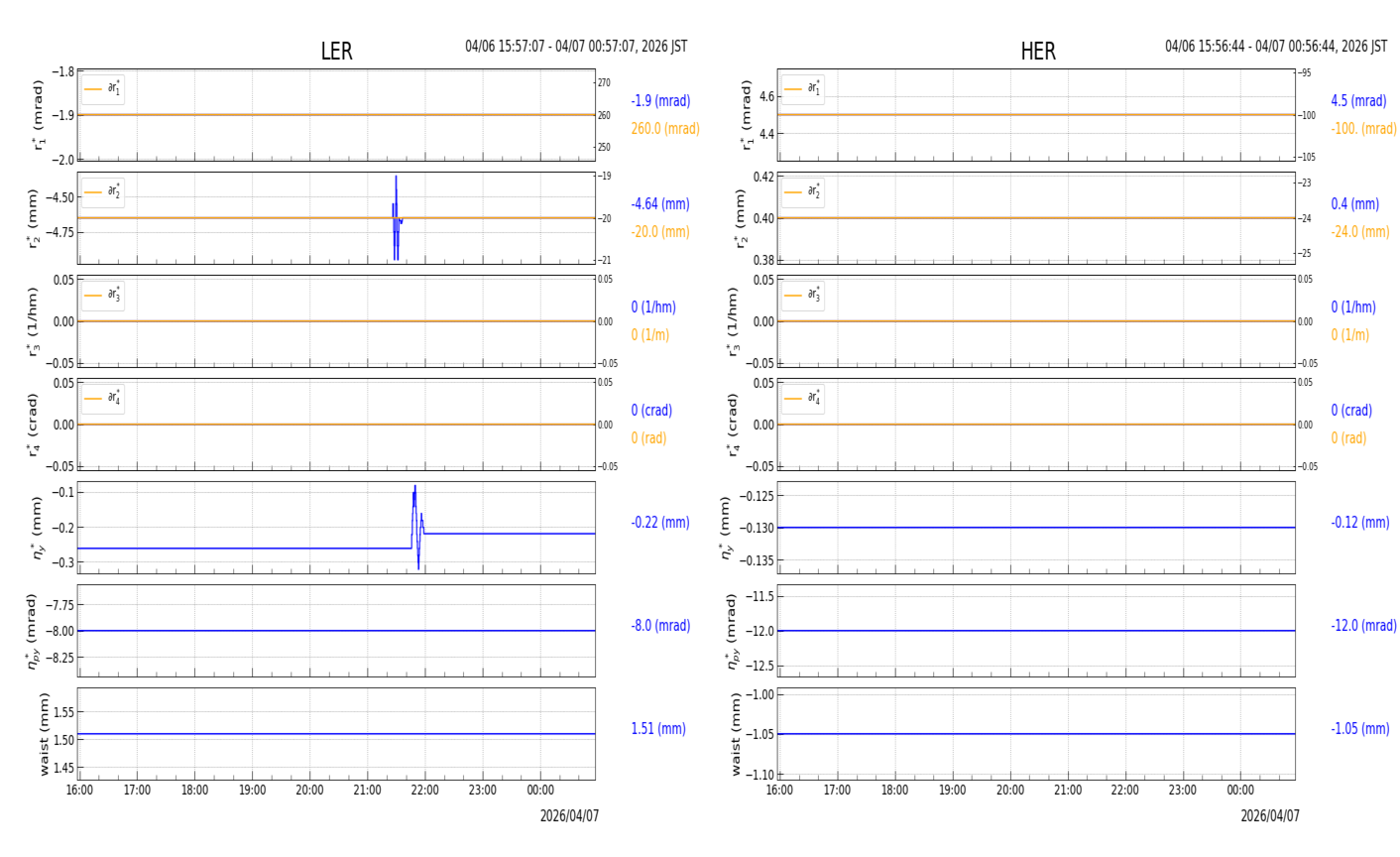Select the orange -24.0 (mm) value
This screenshot has width=1400, height=857.
coord(1360,232)
